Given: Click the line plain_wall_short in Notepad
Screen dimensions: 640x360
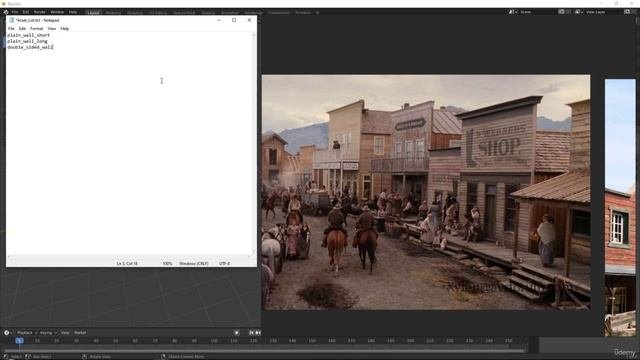Looking at the screenshot, I should pos(29,35).
